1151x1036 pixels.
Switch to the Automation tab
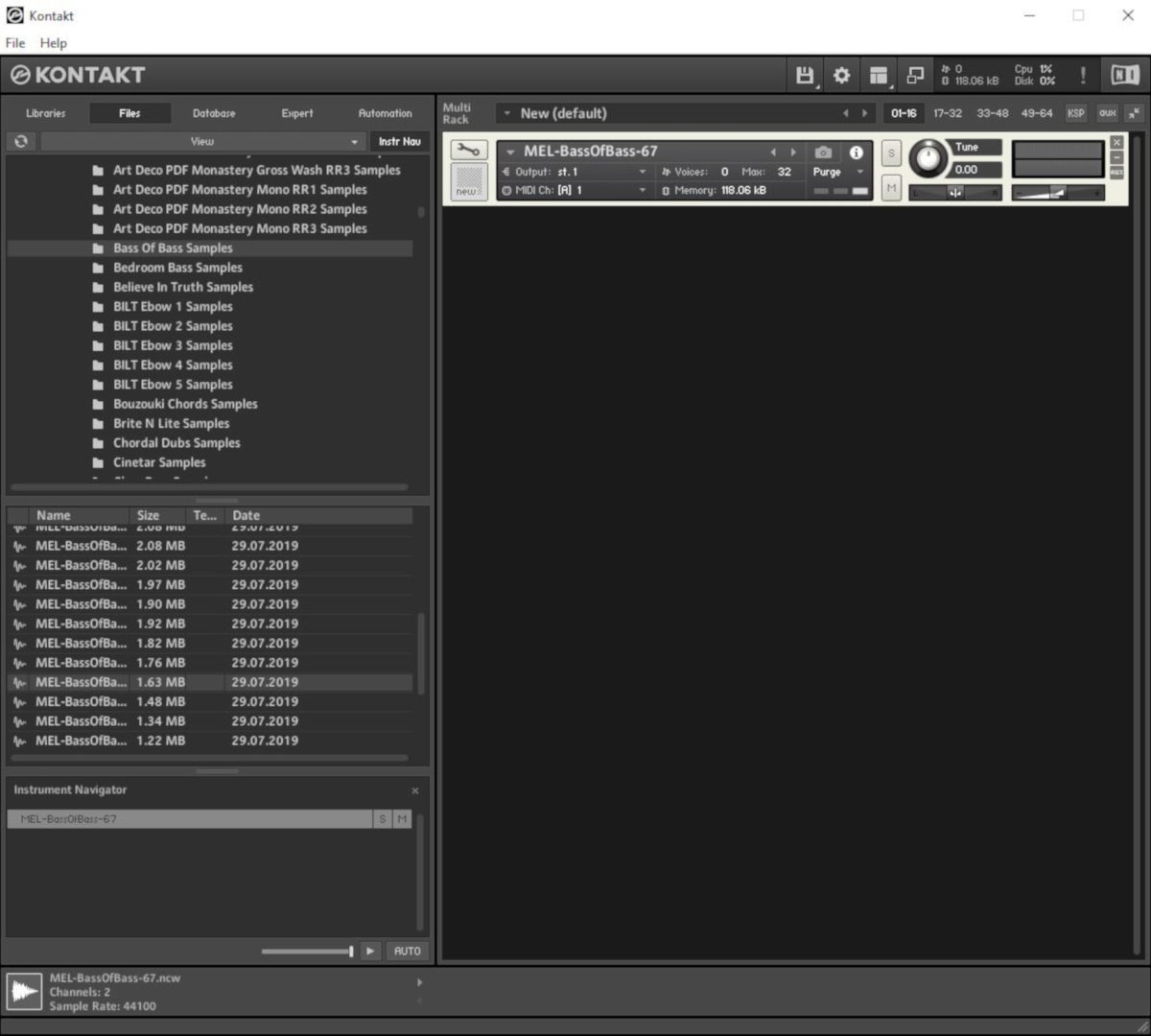coord(386,113)
